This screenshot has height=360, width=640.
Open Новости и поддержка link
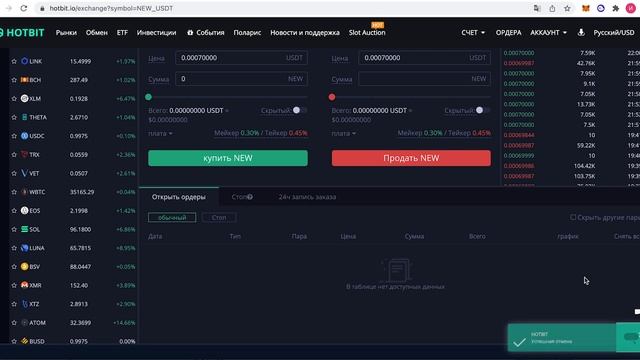[305, 33]
